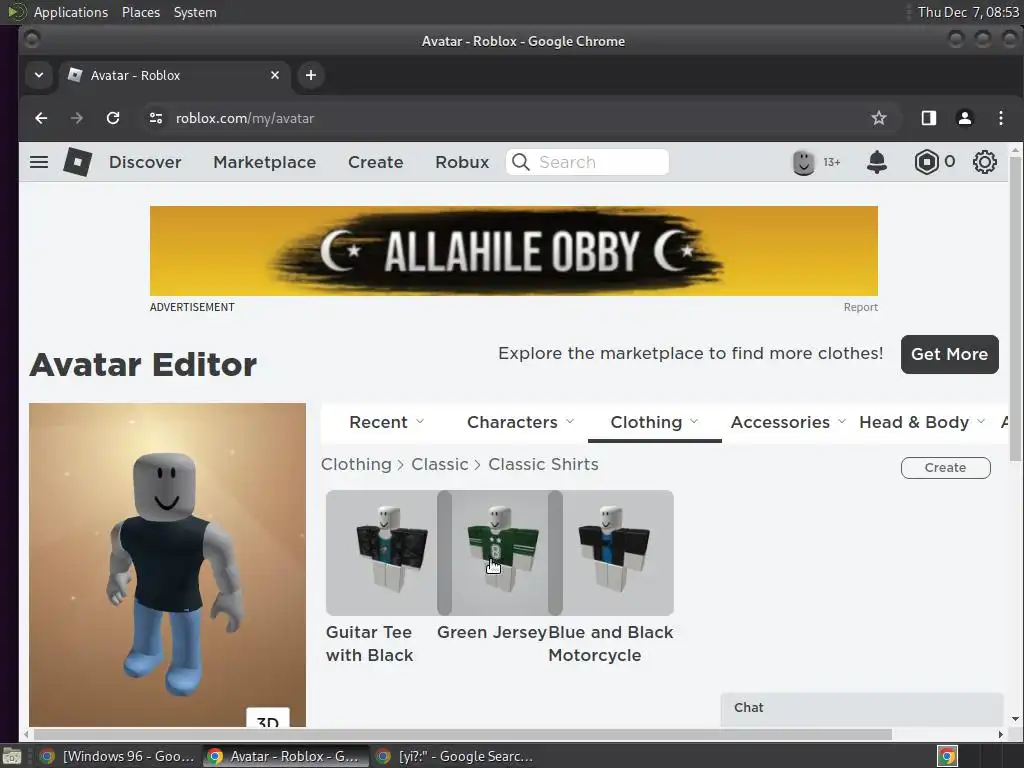Expand the Head & Body dropdown tab
This screenshot has width=1024, height=768.
921,423
